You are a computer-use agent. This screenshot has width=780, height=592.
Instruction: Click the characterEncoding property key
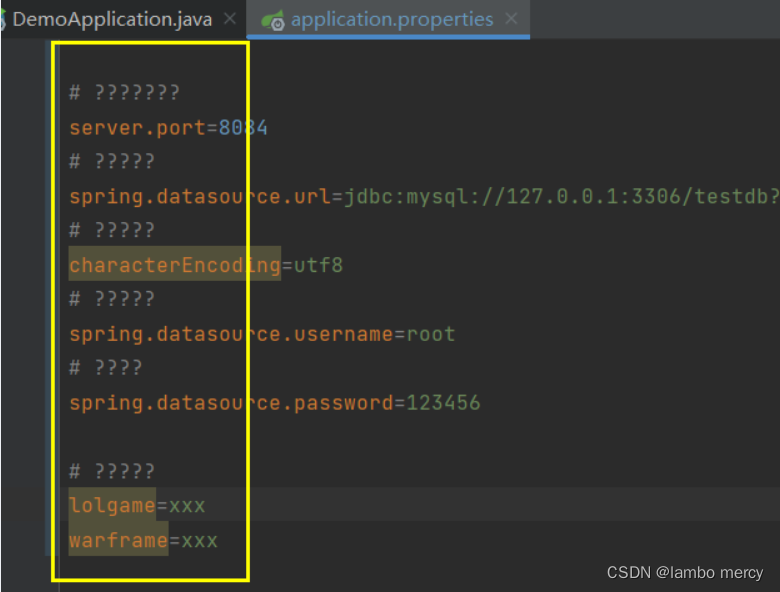(175, 265)
